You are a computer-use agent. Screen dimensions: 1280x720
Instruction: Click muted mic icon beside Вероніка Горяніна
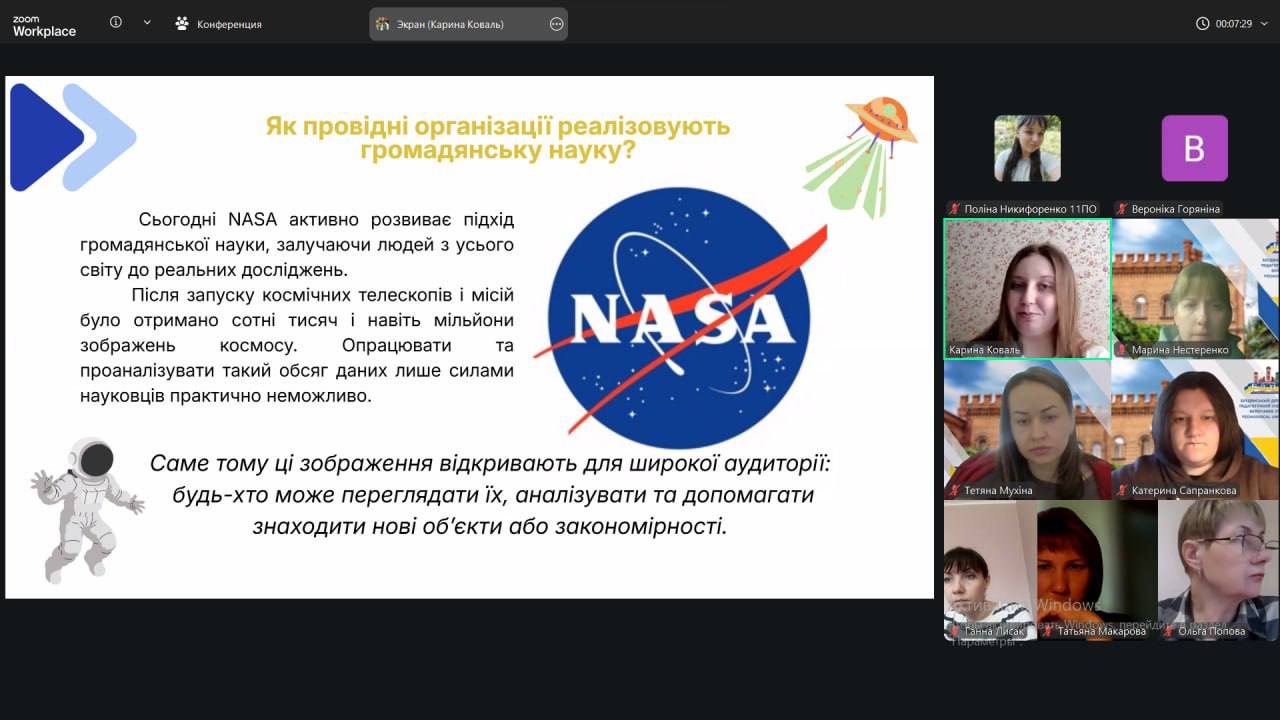pyautogui.click(x=1123, y=209)
